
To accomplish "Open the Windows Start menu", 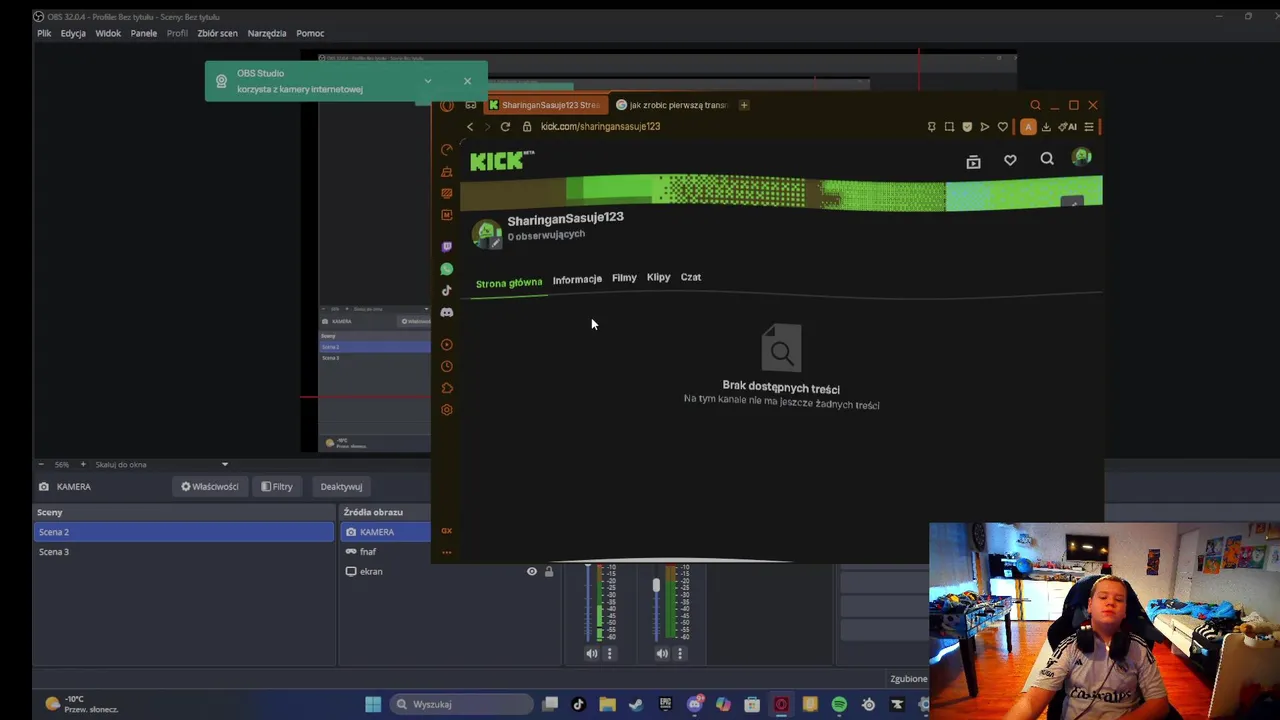I will (373, 704).
